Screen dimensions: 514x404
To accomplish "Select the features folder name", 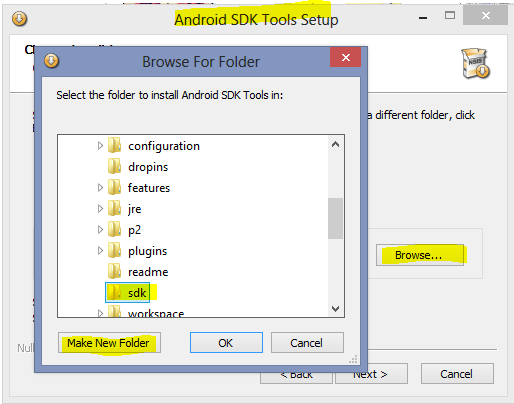I will tap(149, 188).
